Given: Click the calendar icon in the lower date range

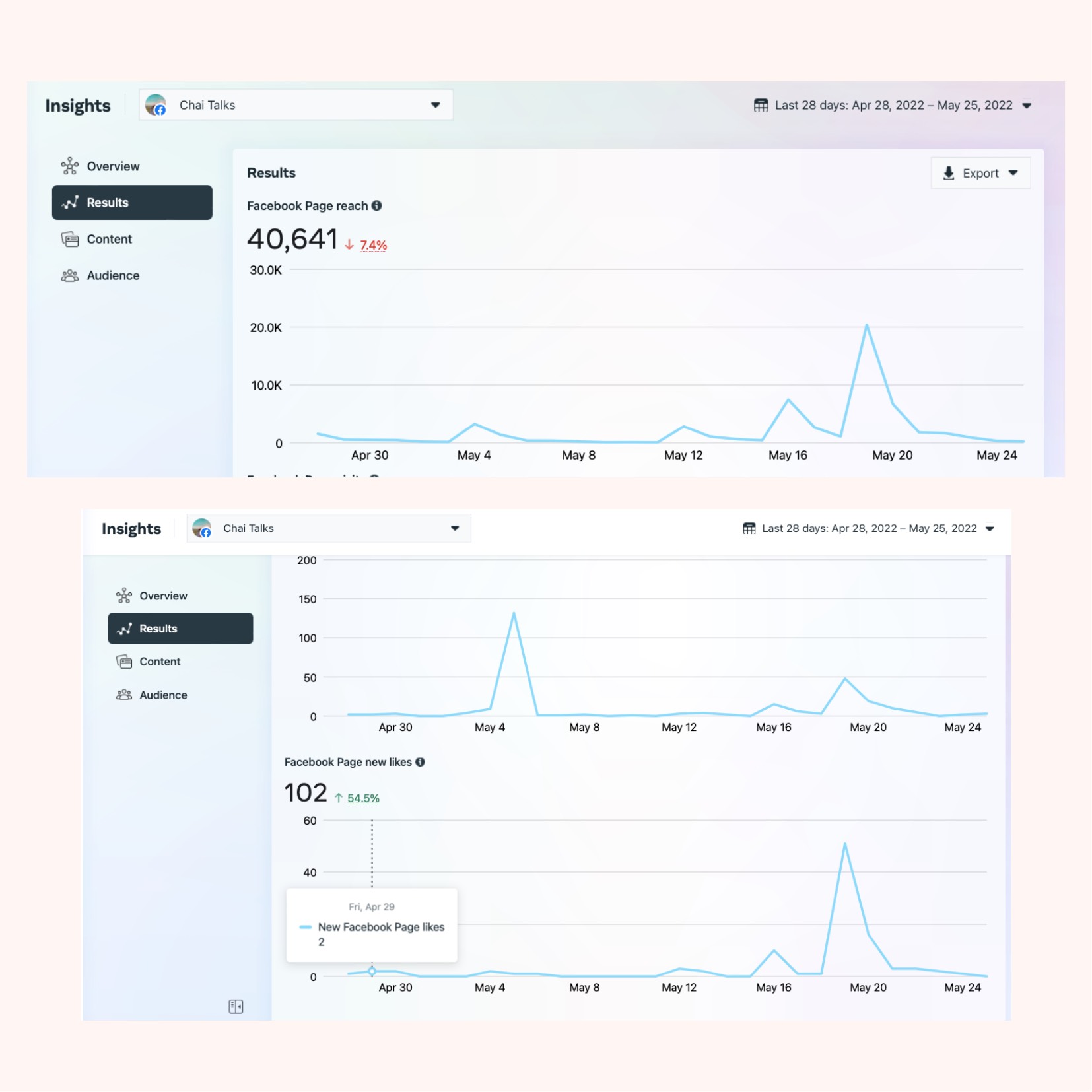Looking at the screenshot, I should [749, 528].
